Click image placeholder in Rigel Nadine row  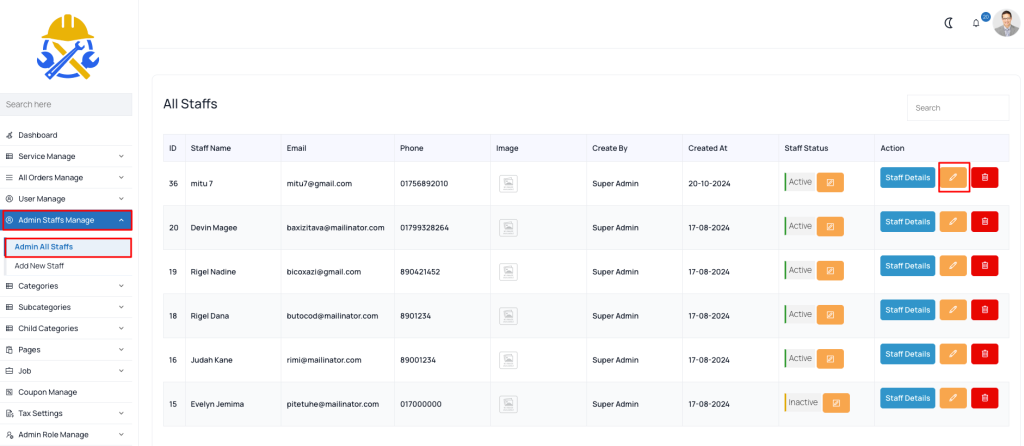point(508,272)
